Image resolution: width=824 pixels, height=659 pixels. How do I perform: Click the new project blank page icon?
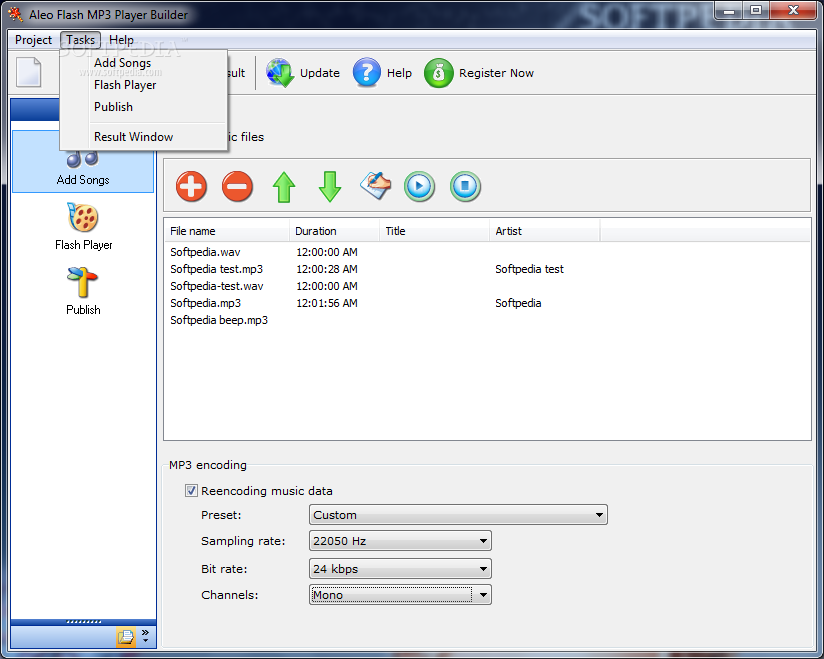29,73
